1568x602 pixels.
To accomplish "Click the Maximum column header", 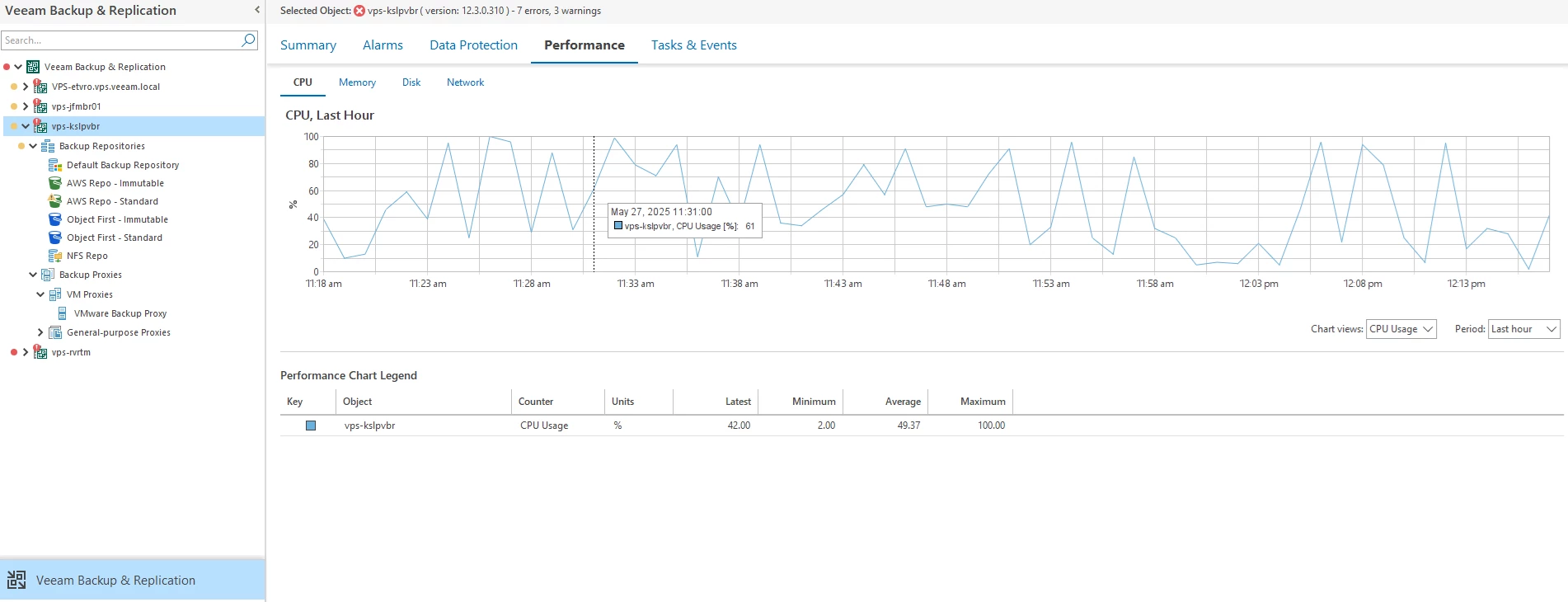I will (970, 402).
